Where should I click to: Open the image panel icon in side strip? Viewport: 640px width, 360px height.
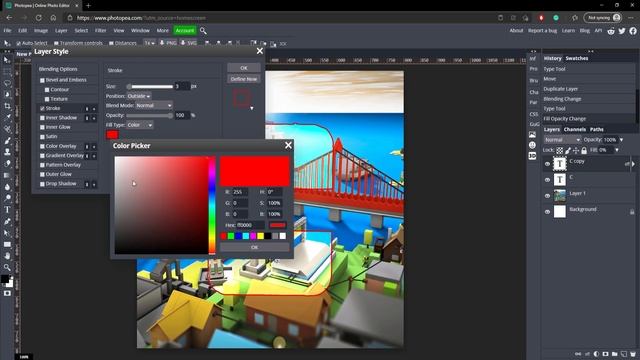(x=532, y=135)
